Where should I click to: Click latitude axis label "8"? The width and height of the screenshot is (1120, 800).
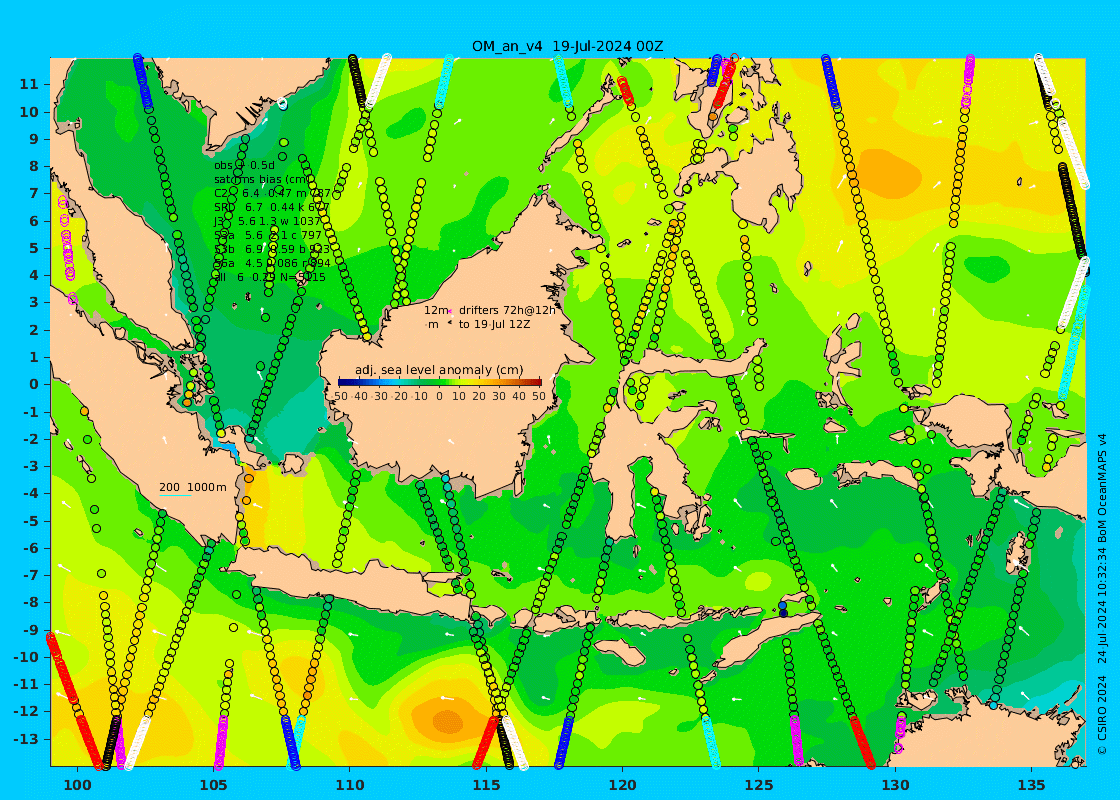pyautogui.click(x=34, y=166)
